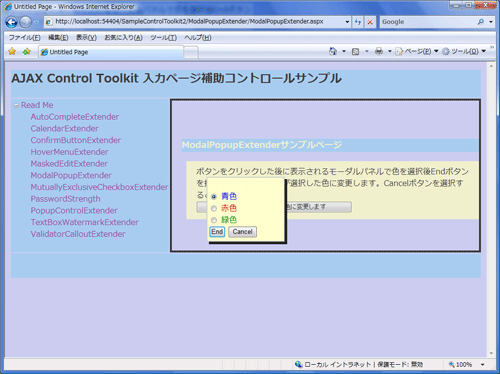Open the recent pages dropdown arrow
The width and height of the screenshot is (500, 374).
point(36,23)
